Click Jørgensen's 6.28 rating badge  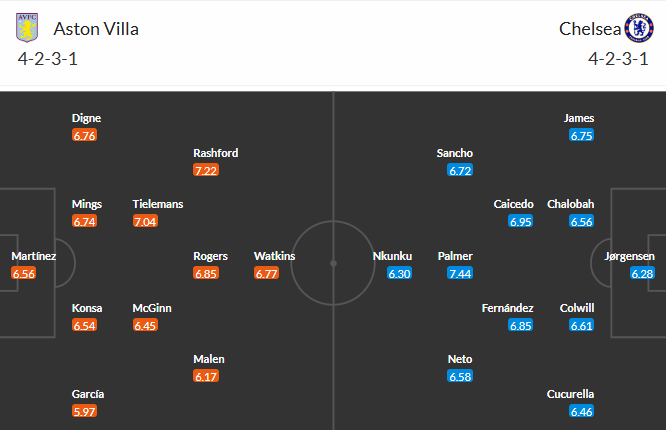coord(642,273)
